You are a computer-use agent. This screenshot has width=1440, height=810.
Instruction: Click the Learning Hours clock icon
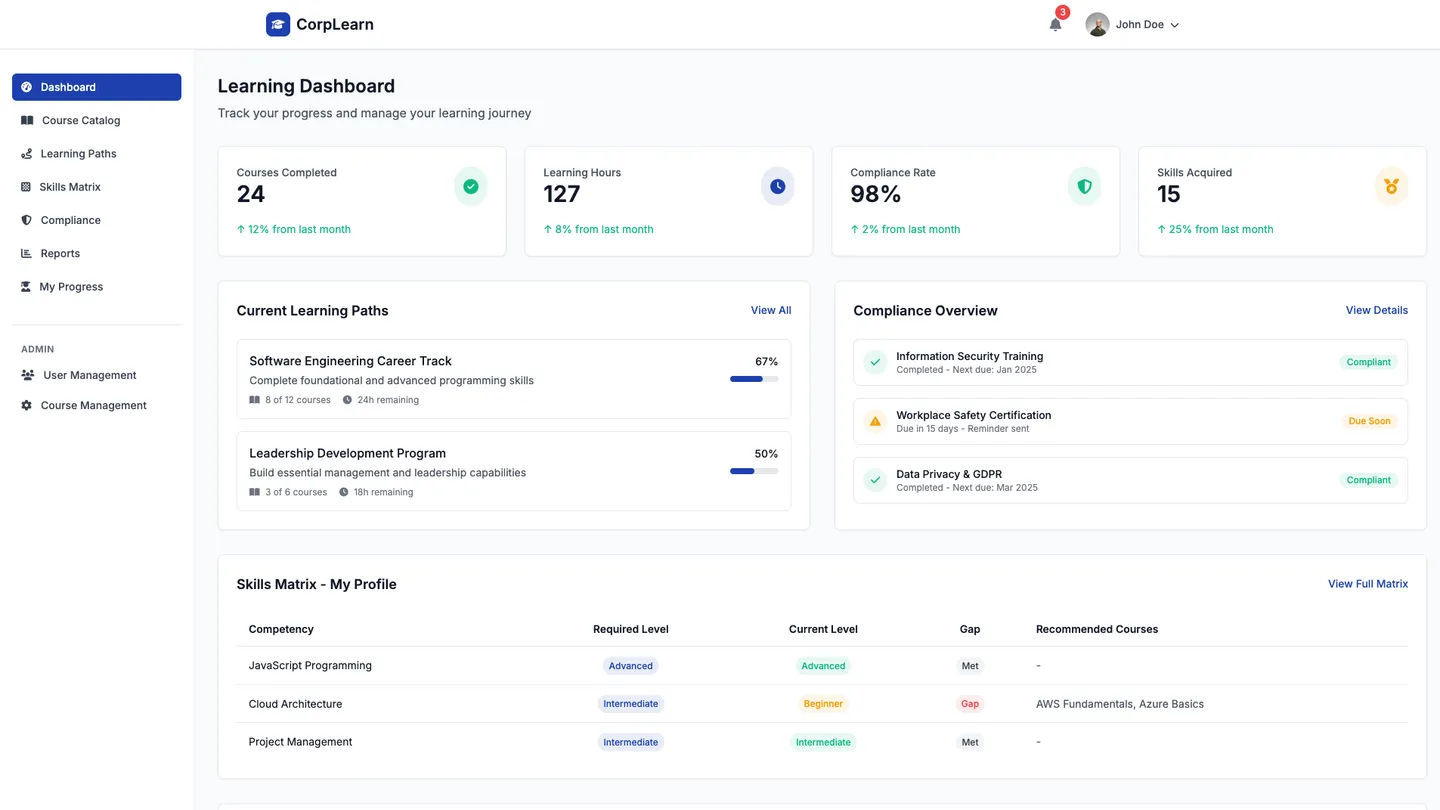pos(778,187)
